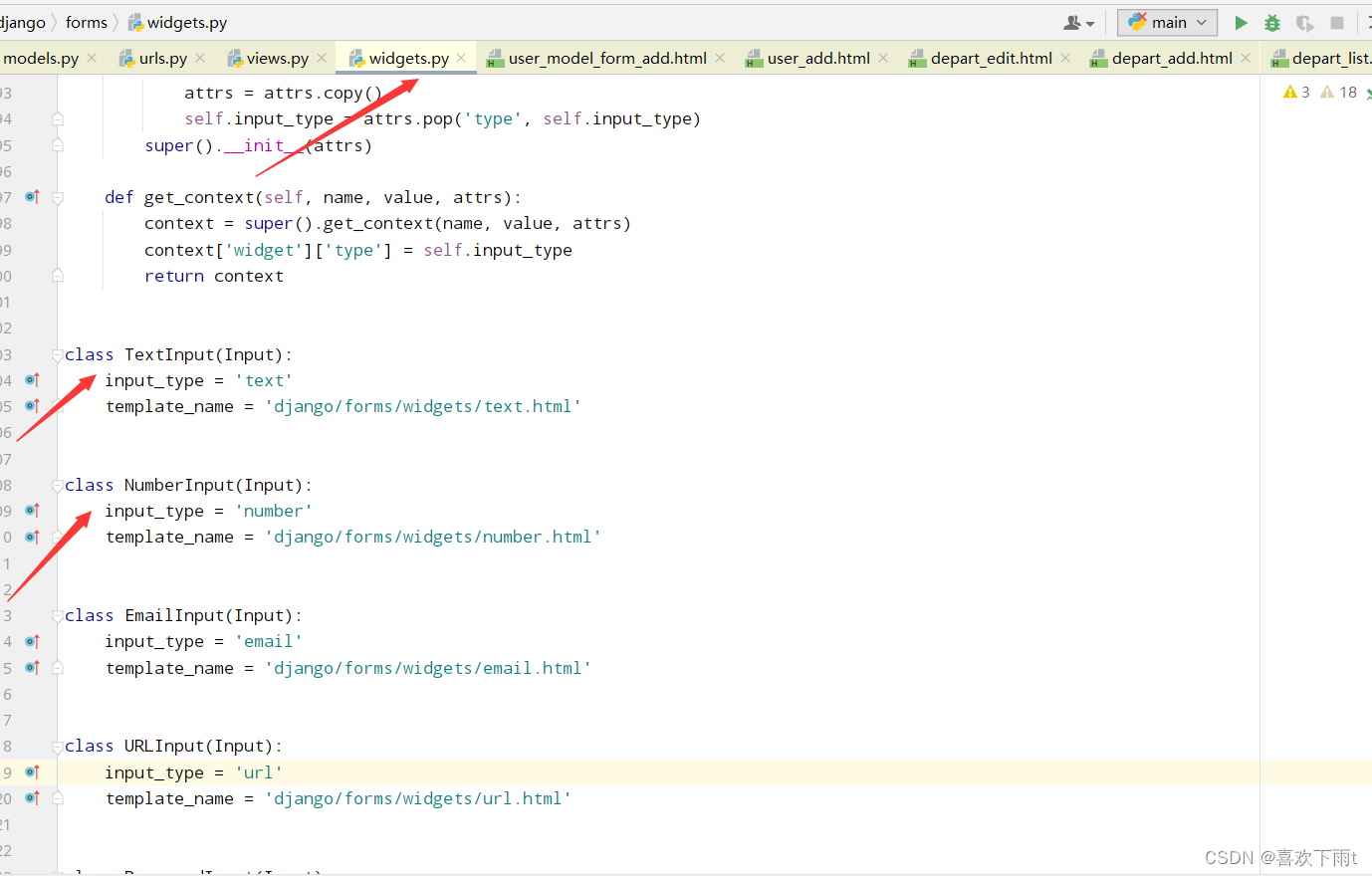
Task: Click override gutter icon beside input_type = 'number'
Action: (x=32, y=511)
